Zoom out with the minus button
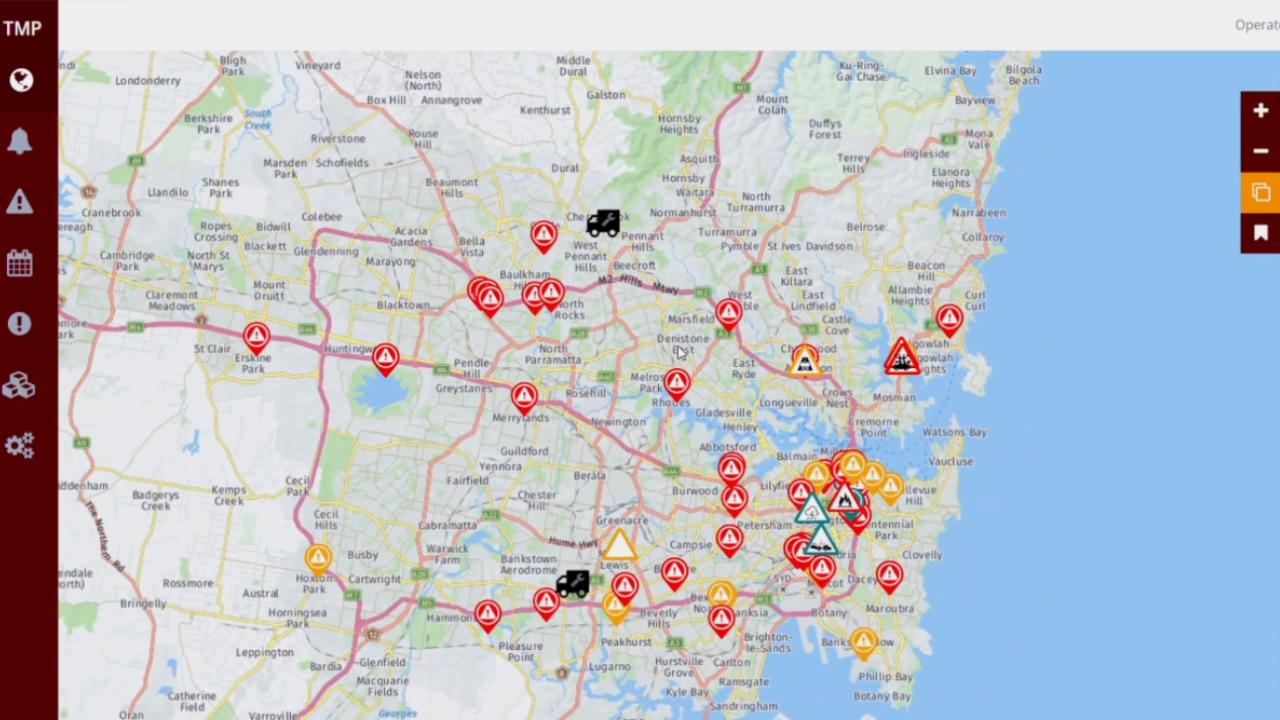1280x720 pixels. click(x=1260, y=151)
